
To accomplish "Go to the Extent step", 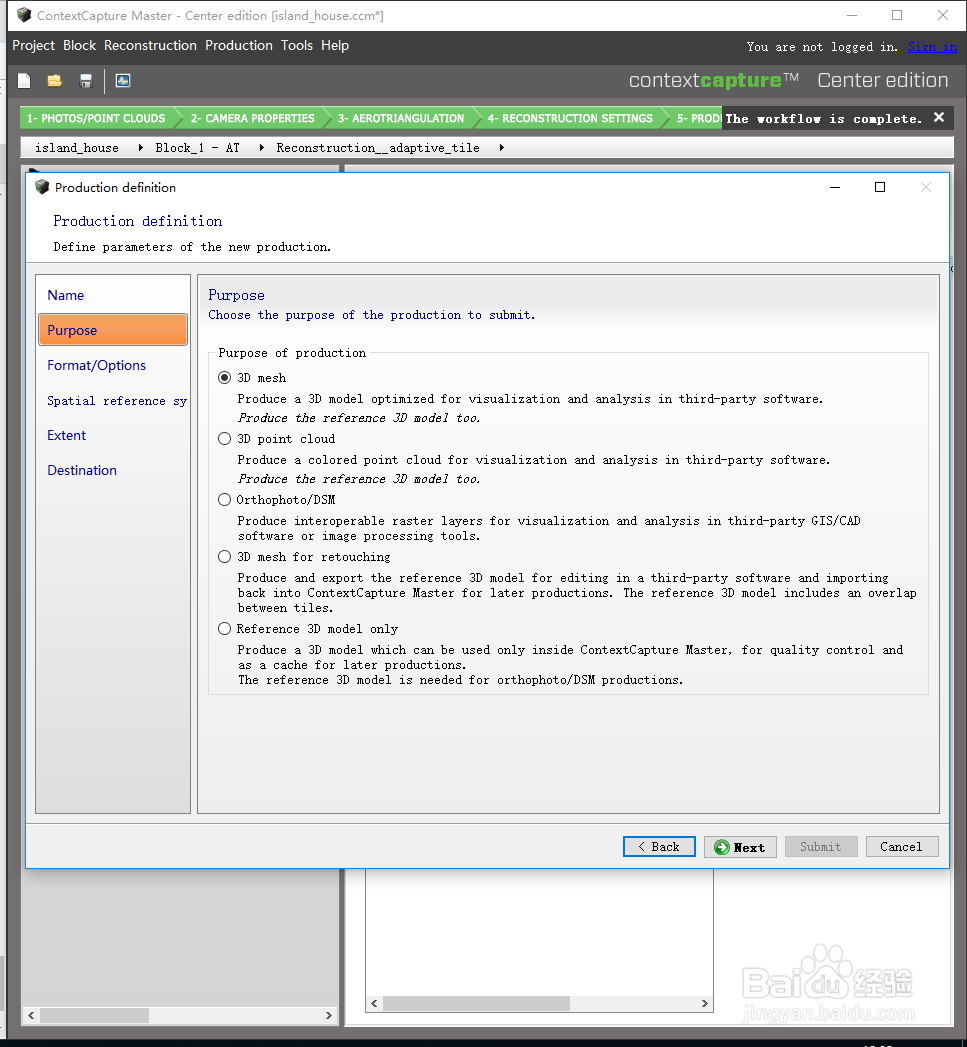I will click(x=113, y=435).
